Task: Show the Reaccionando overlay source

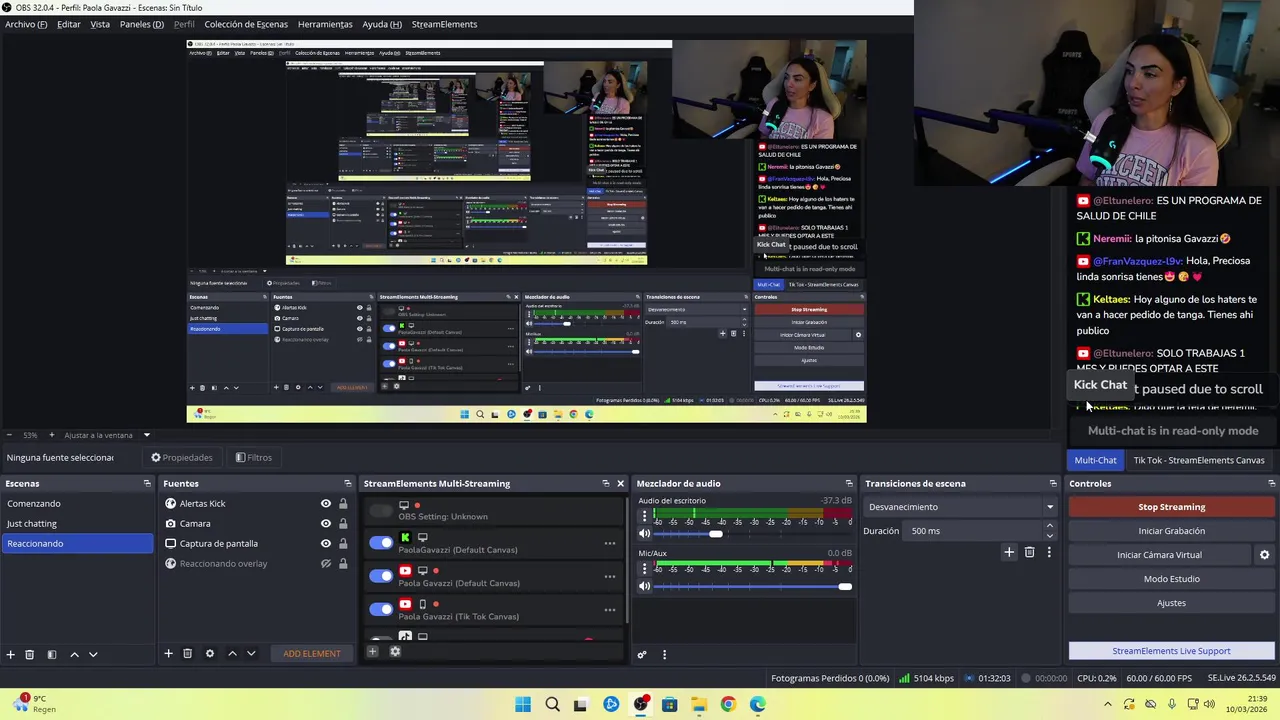Action: 325,563
